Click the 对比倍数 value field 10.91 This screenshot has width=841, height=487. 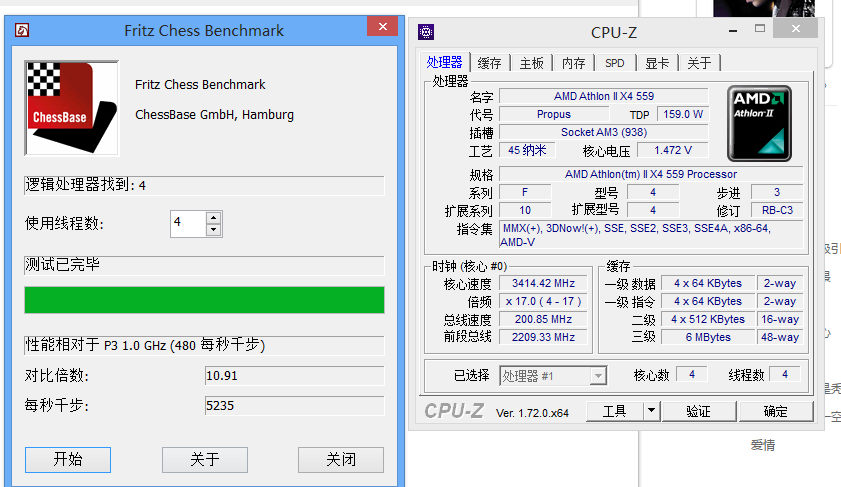(294, 375)
